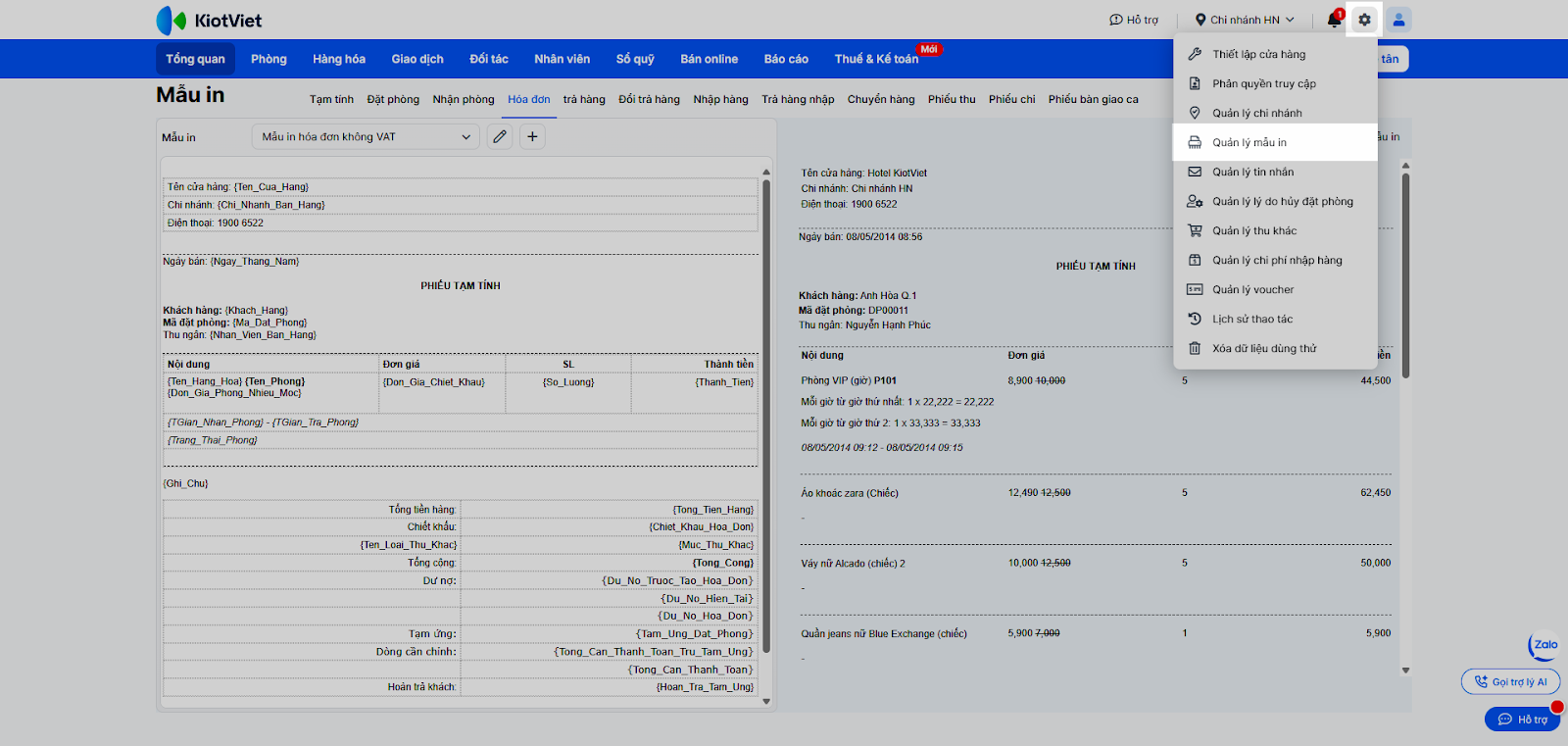Switch to the Đổi trả hàng tab
This screenshot has width=1568, height=746.
tap(649, 99)
